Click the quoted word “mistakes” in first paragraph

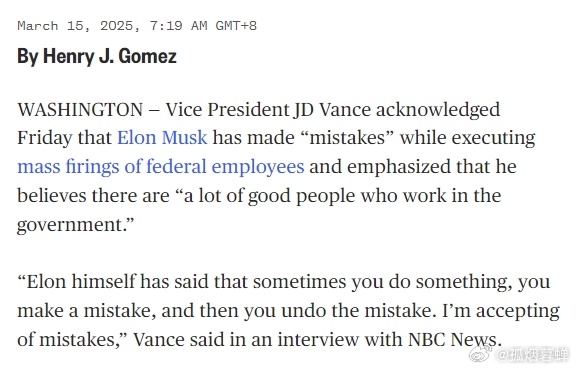click(348, 138)
